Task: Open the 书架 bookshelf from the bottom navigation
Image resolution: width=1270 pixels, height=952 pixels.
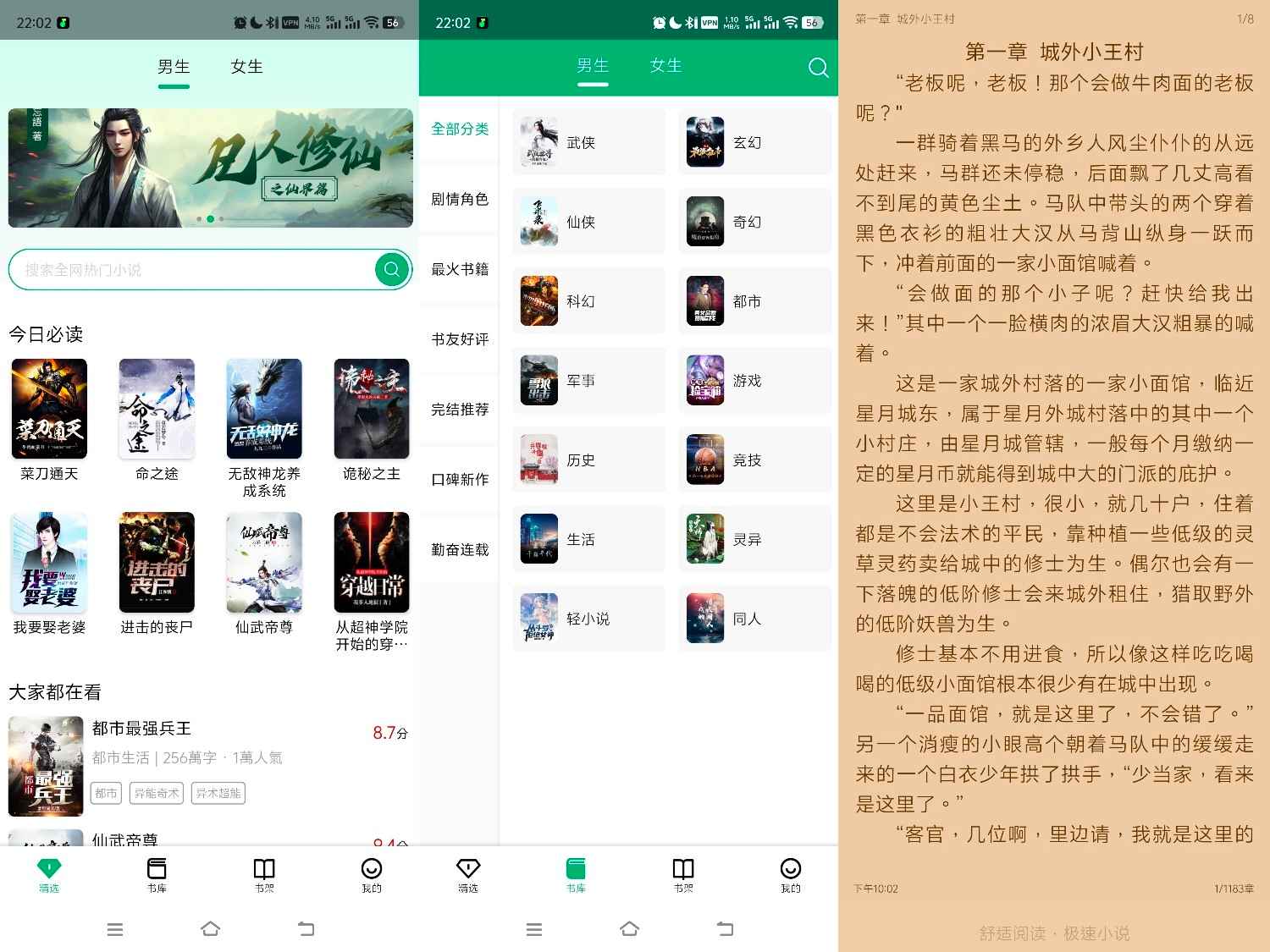Action: [682, 877]
